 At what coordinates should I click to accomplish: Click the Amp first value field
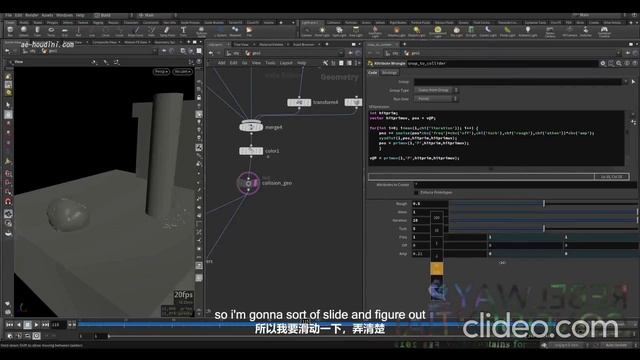pos(449,254)
